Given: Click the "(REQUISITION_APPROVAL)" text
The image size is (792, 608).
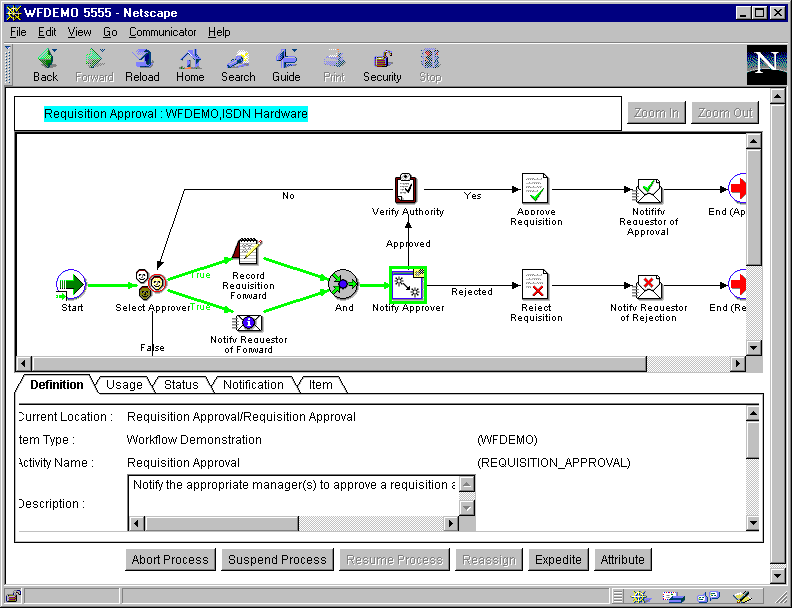Looking at the screenshot, I should click(554, 463).
